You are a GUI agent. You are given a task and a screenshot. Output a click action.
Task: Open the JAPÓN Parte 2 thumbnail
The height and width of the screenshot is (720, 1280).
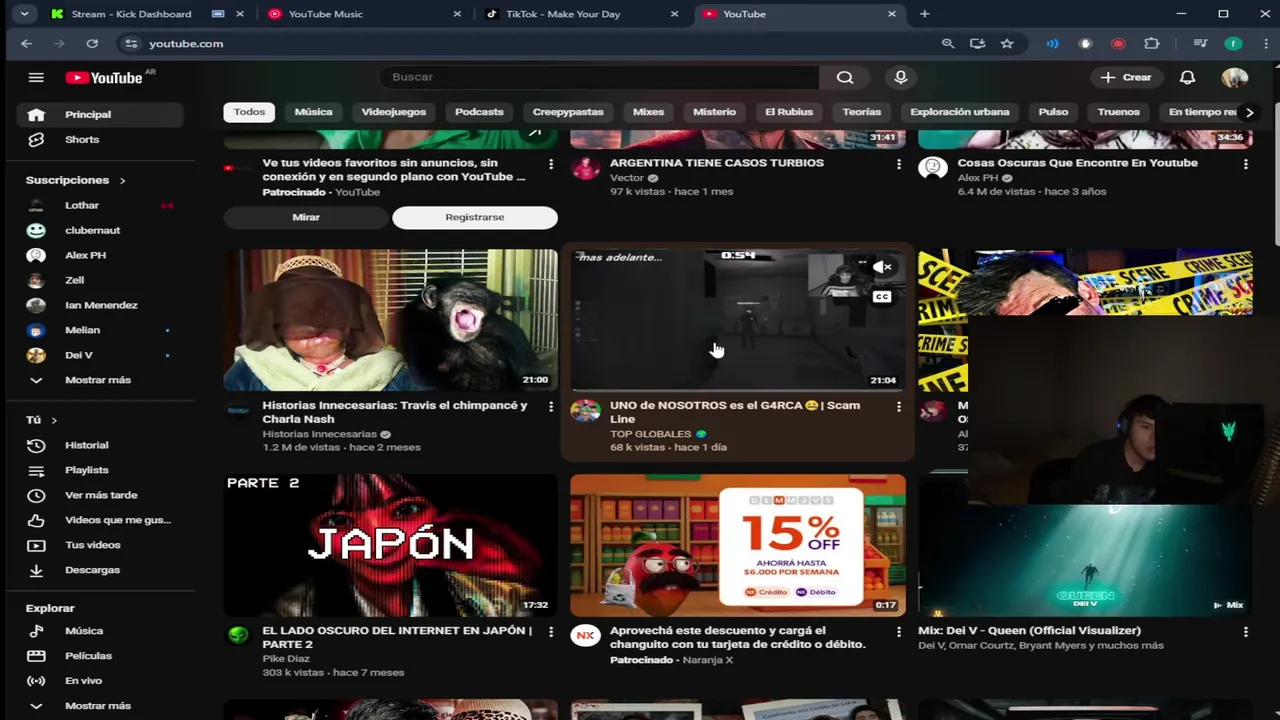coord(390,545)
